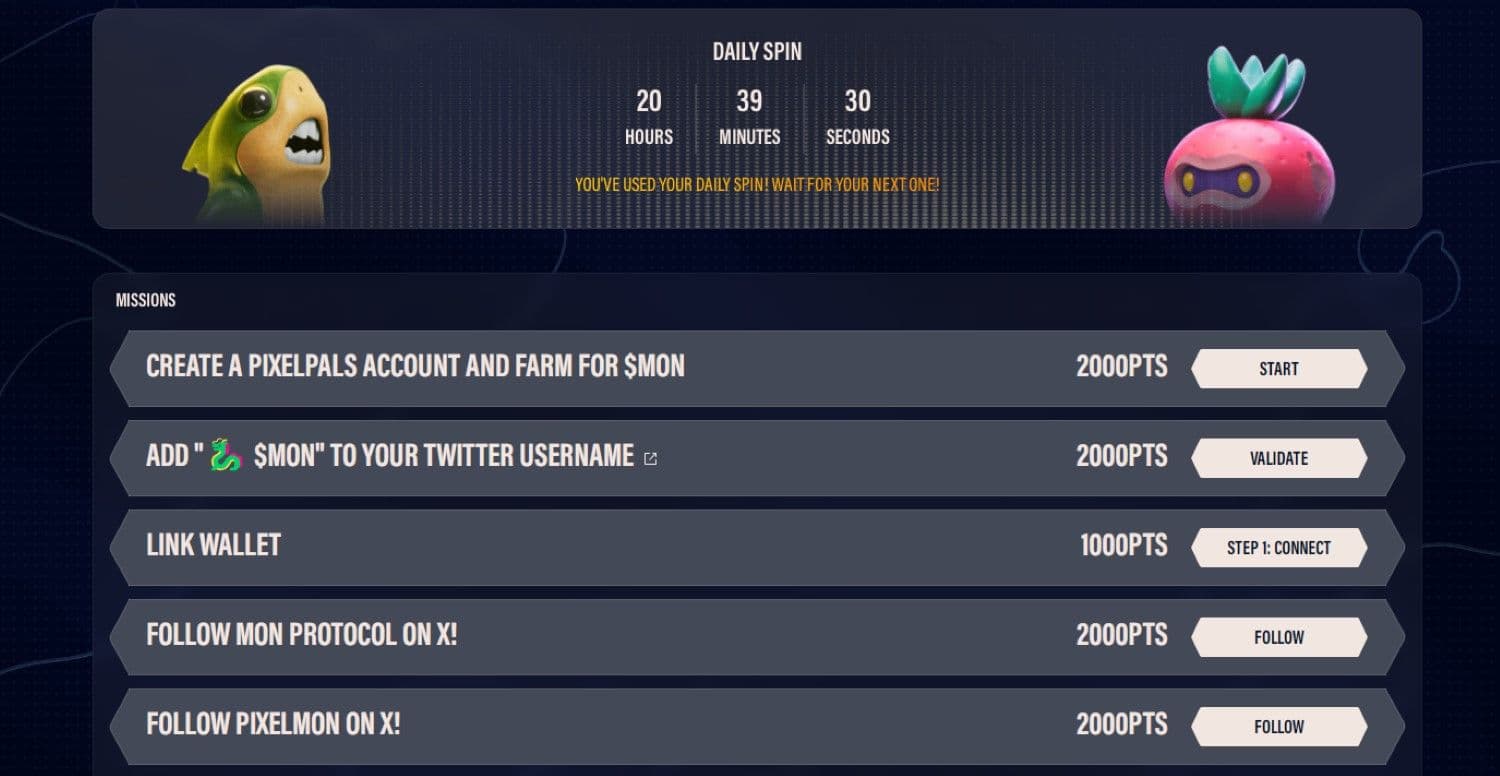The height and width of the screenshot is (776, 1500).
Task: Select the Follow Mon Protocol on X title
Action: pos(301,635)
